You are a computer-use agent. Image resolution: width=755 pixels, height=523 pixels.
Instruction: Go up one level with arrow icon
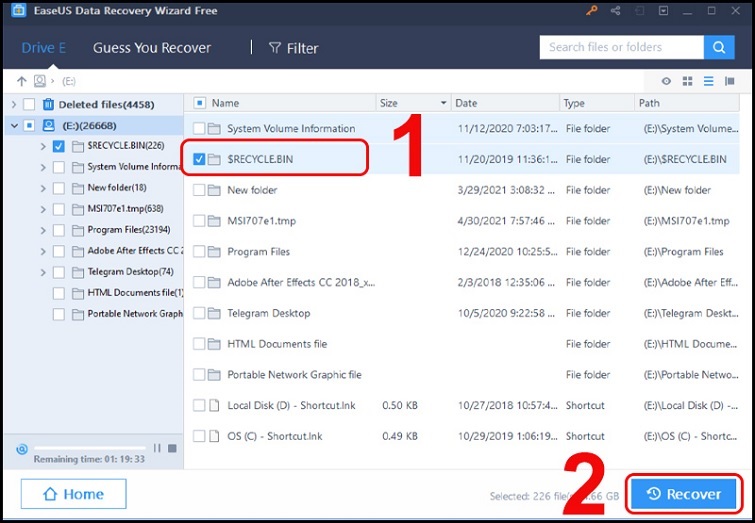click(22, 81)
